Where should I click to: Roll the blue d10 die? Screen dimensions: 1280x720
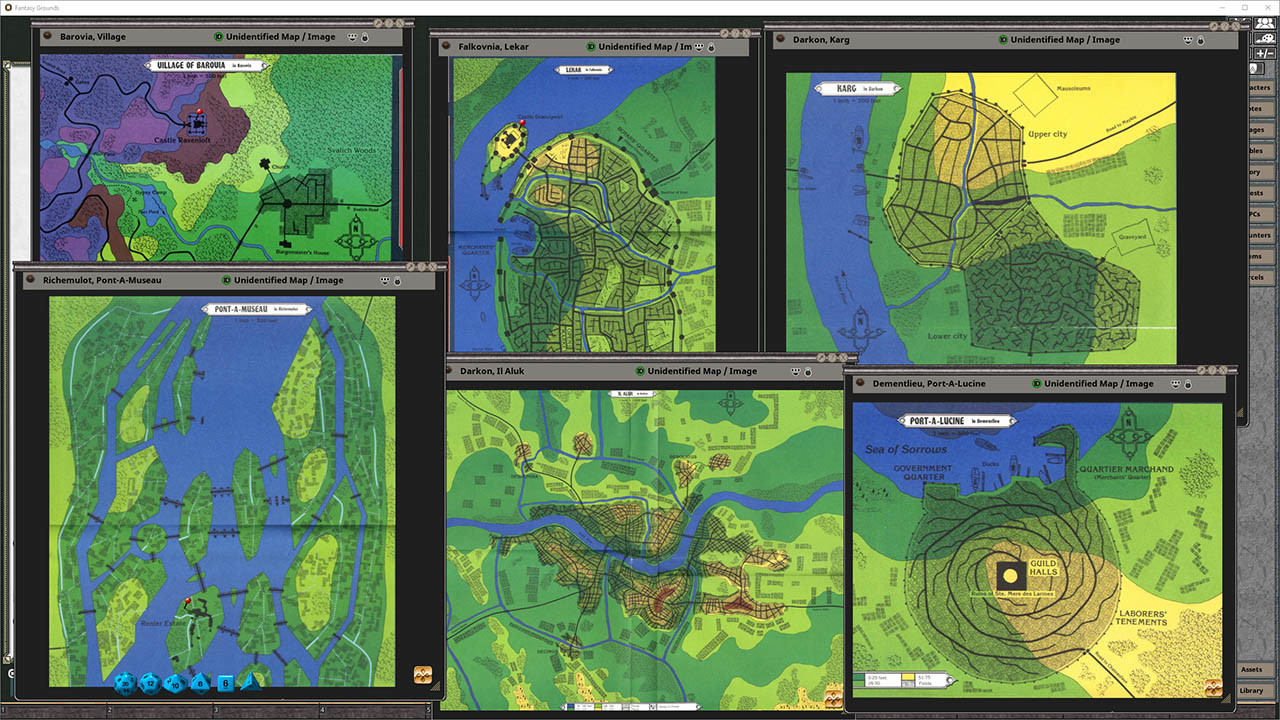(178, 685)
